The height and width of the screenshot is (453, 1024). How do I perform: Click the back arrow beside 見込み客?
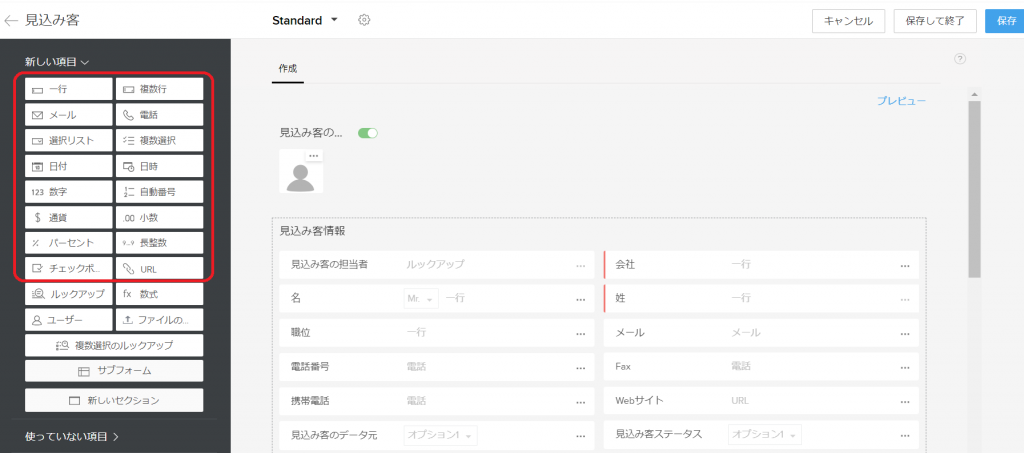(x=12, y=20)
